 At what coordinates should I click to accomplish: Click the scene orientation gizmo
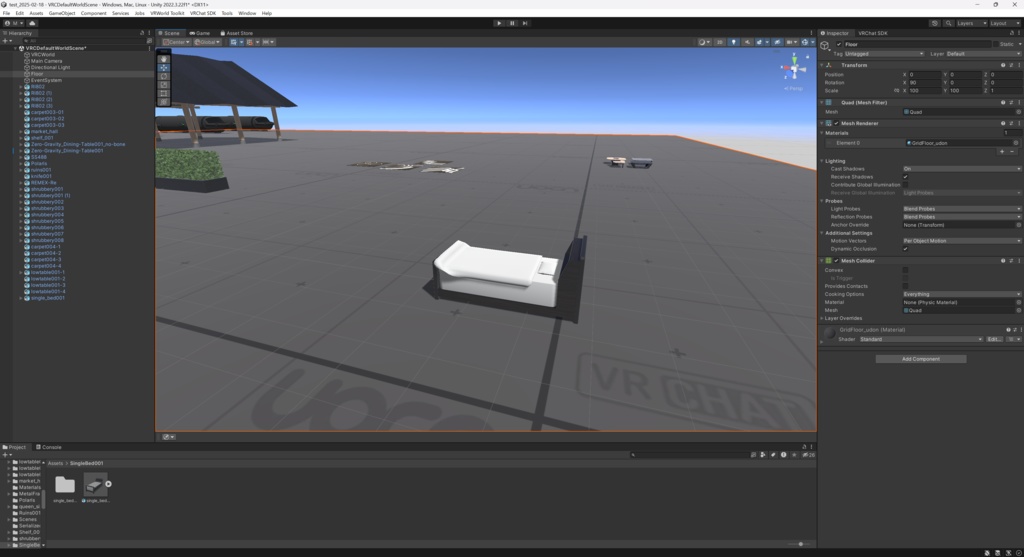pyautogui.click(x=794, y=67)
